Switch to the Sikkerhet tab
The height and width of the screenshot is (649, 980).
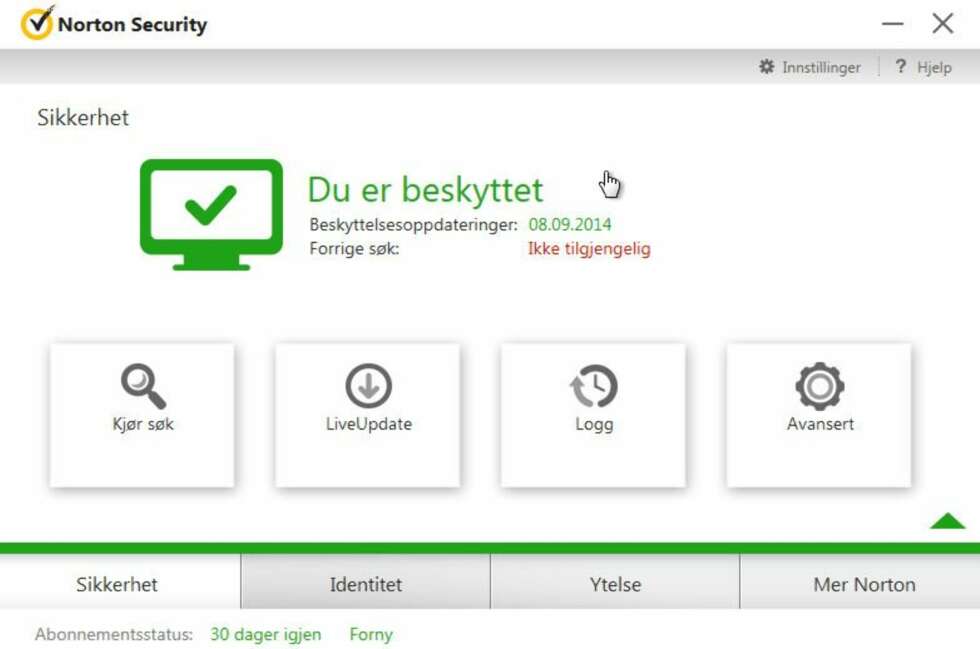pos(120,581)
